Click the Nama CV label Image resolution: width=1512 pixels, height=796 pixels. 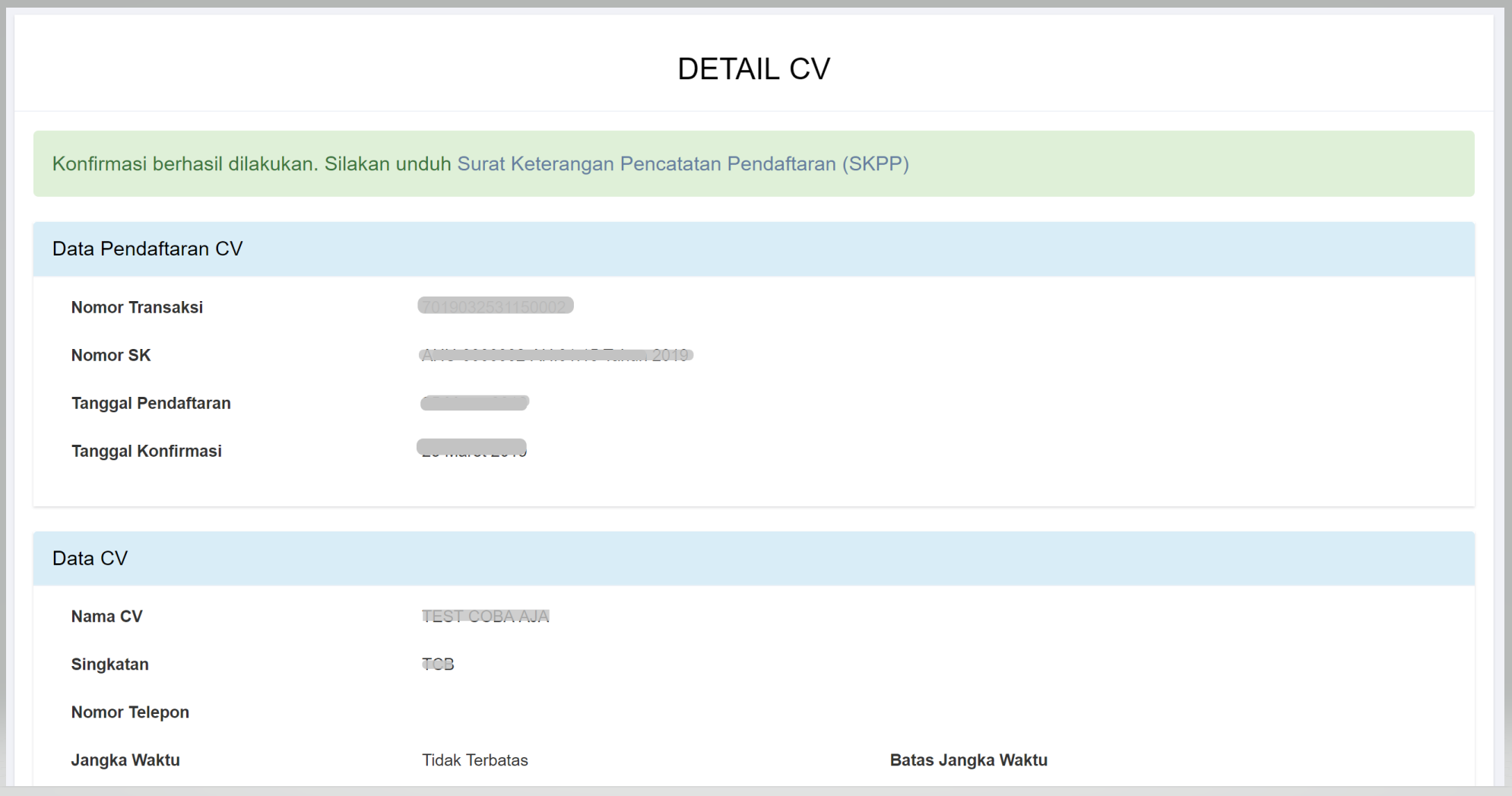pyautogui.click(x=106, y=617)
